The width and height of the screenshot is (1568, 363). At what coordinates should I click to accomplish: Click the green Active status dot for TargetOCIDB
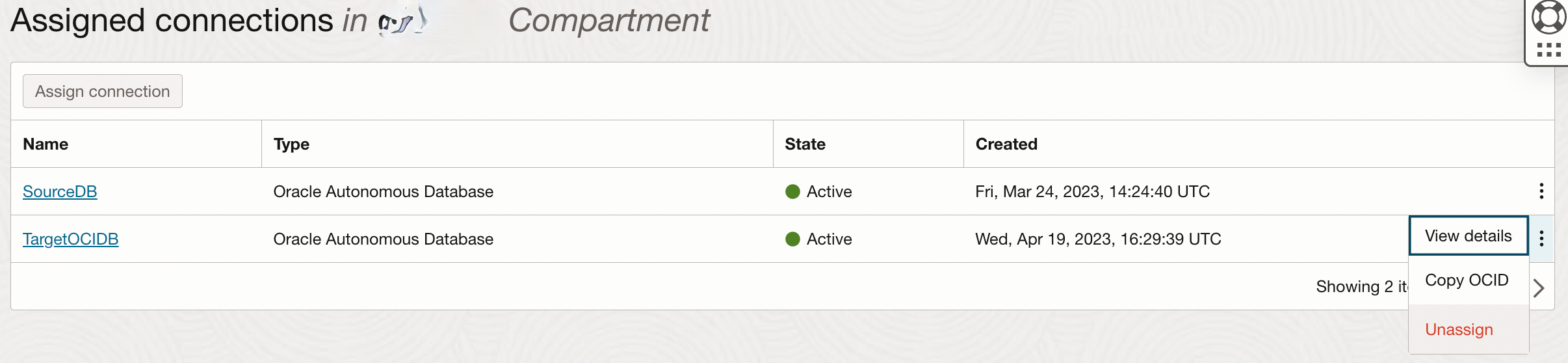792,239
